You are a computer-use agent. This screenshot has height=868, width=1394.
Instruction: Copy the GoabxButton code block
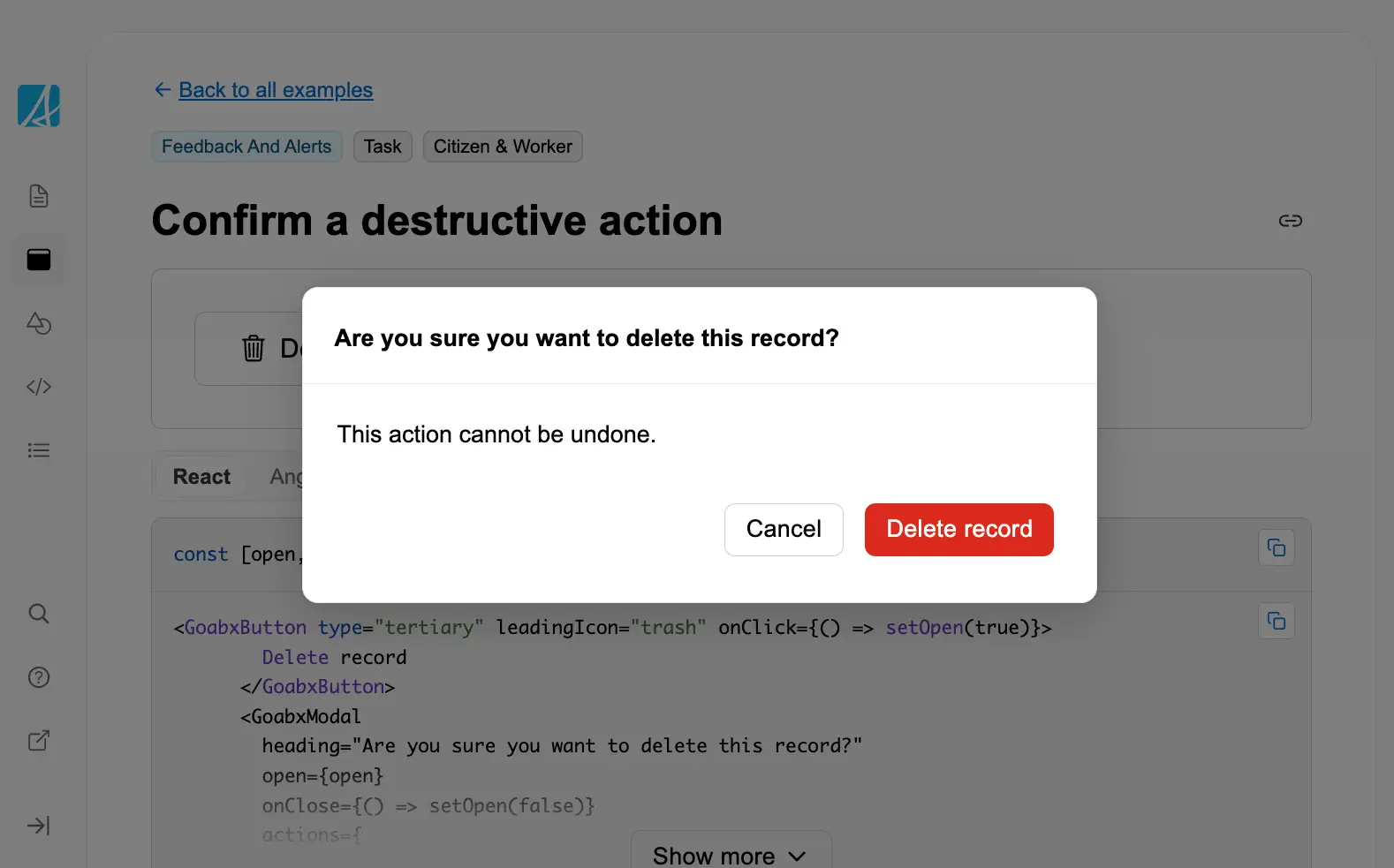1276,622
